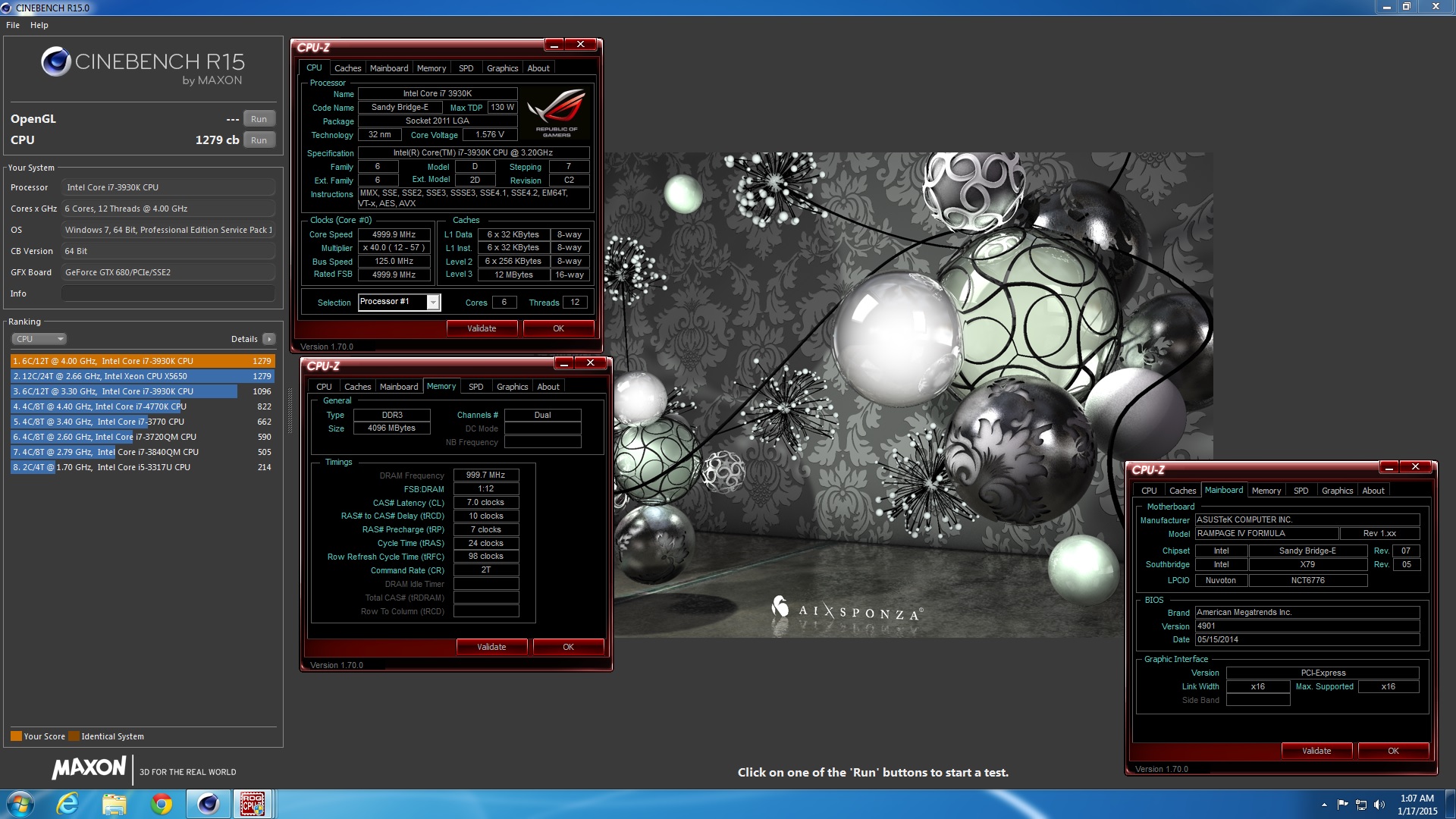Run the CPU benchmark test
The height and width of the screenshot is (819, 1456).
[259, 140]
